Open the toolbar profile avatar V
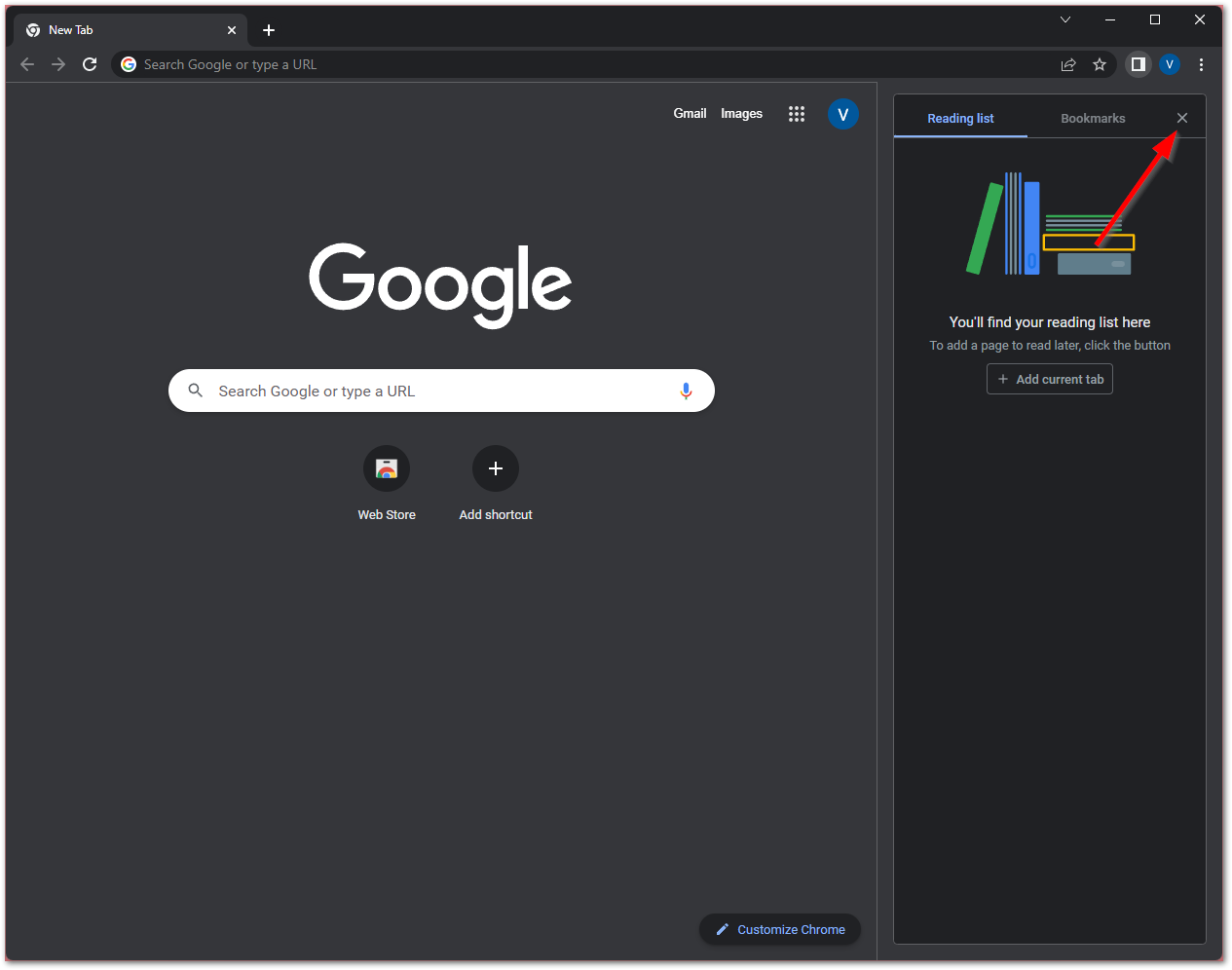Viewport: 1232px width, 970px height. pos(1170,64)
